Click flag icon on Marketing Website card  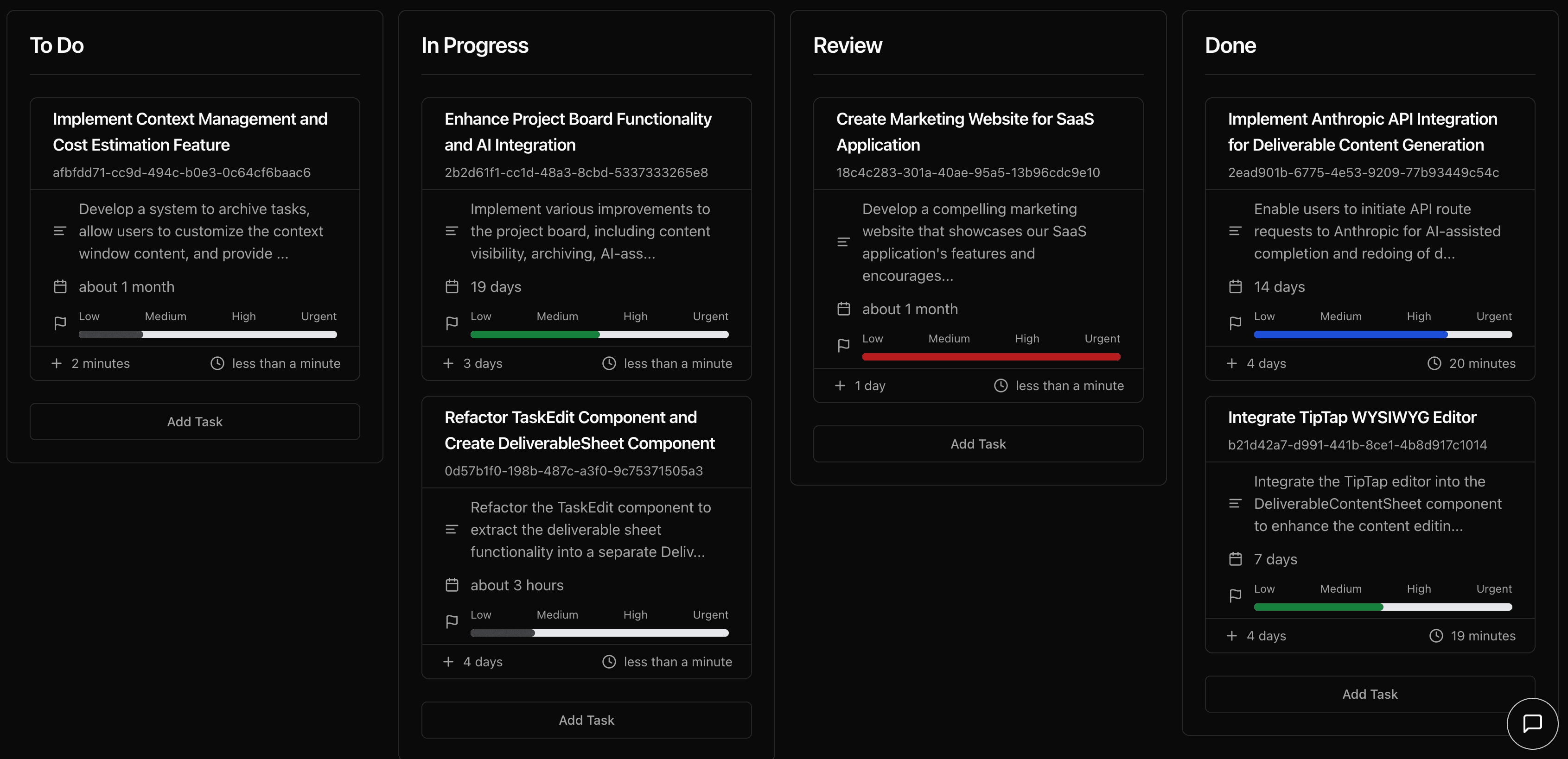tap(843, 346)
